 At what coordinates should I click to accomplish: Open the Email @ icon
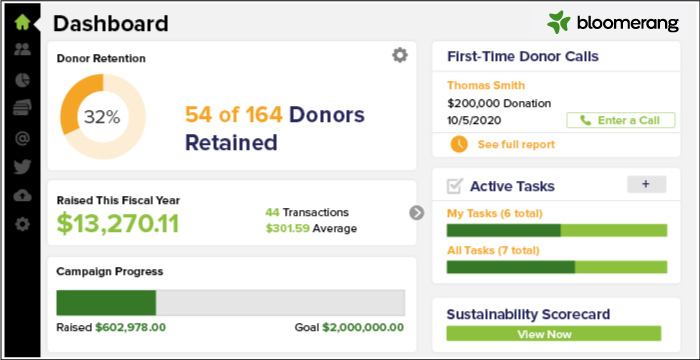[22, 139]
